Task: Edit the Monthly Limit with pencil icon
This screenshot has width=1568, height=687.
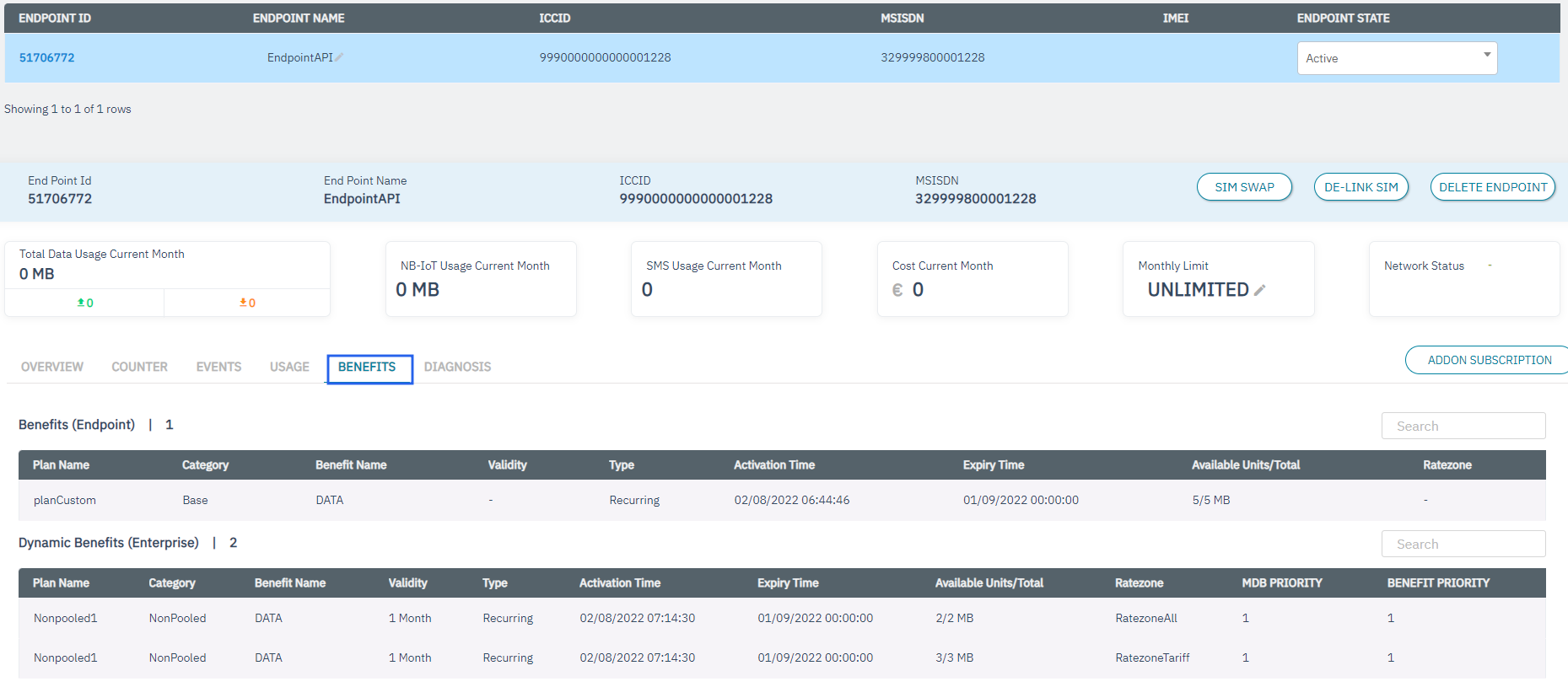Action: [x=1260, y=291]
